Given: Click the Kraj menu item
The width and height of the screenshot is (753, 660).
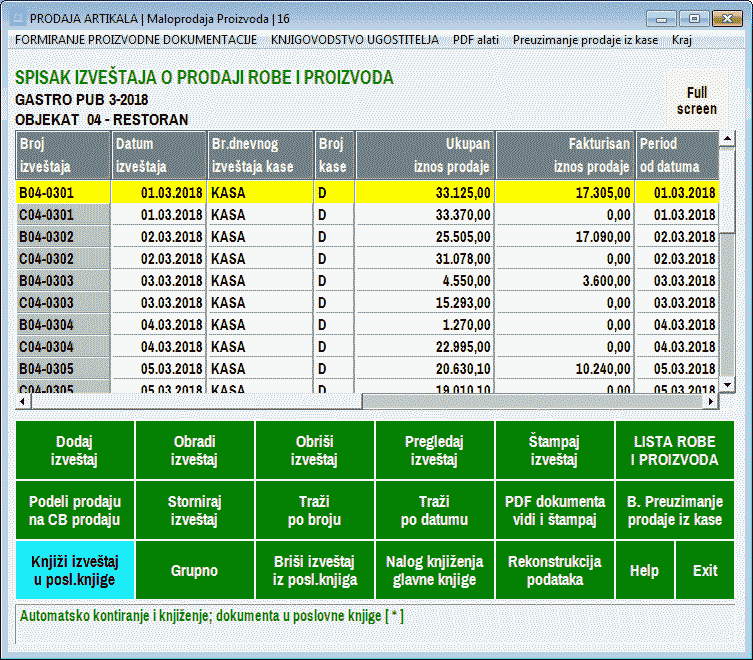Looking at the screenshot, I should tap(681, 40).
